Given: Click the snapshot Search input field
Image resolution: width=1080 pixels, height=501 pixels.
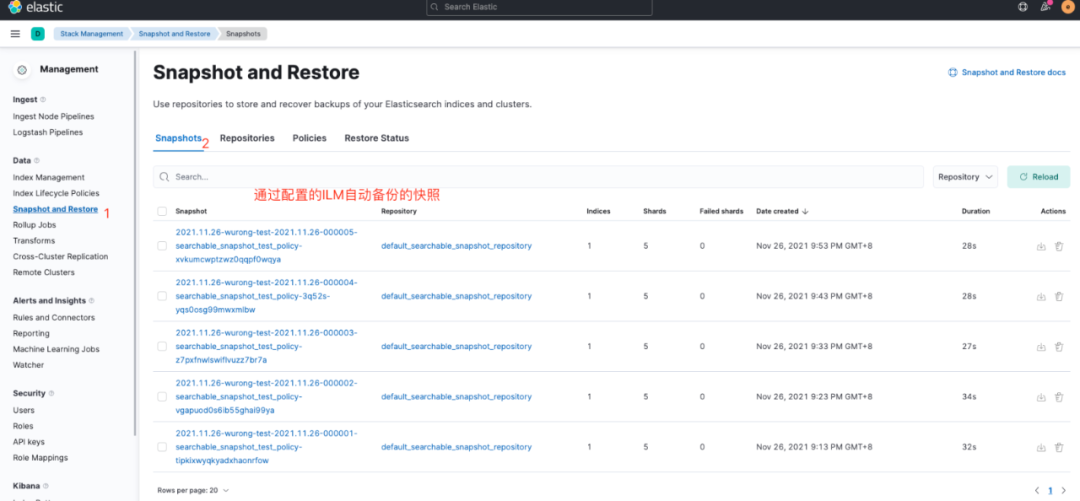Looking at the screenshot, I should [x=540, y=177].
